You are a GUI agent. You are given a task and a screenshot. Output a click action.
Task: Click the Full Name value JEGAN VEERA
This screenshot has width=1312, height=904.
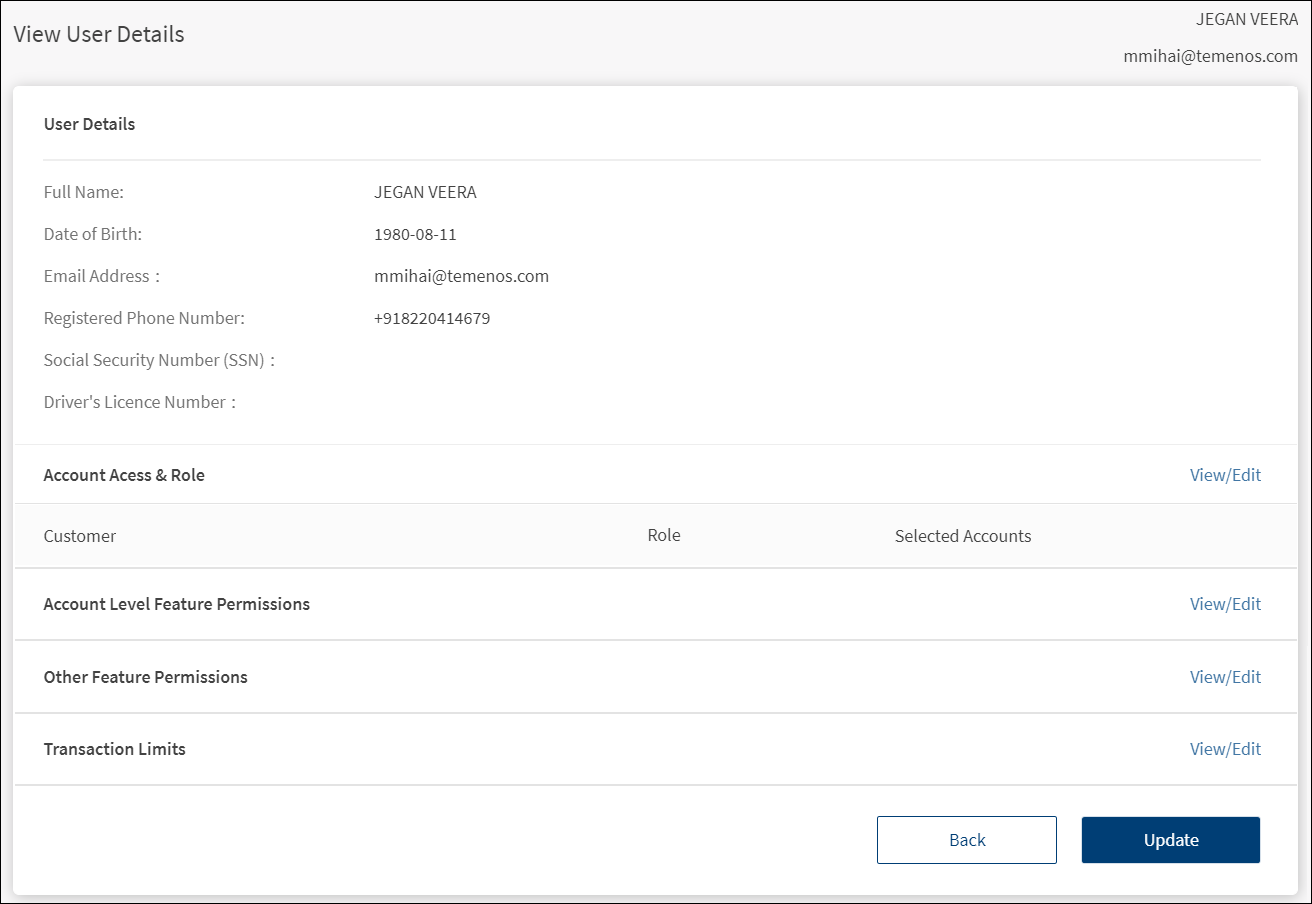425,192
